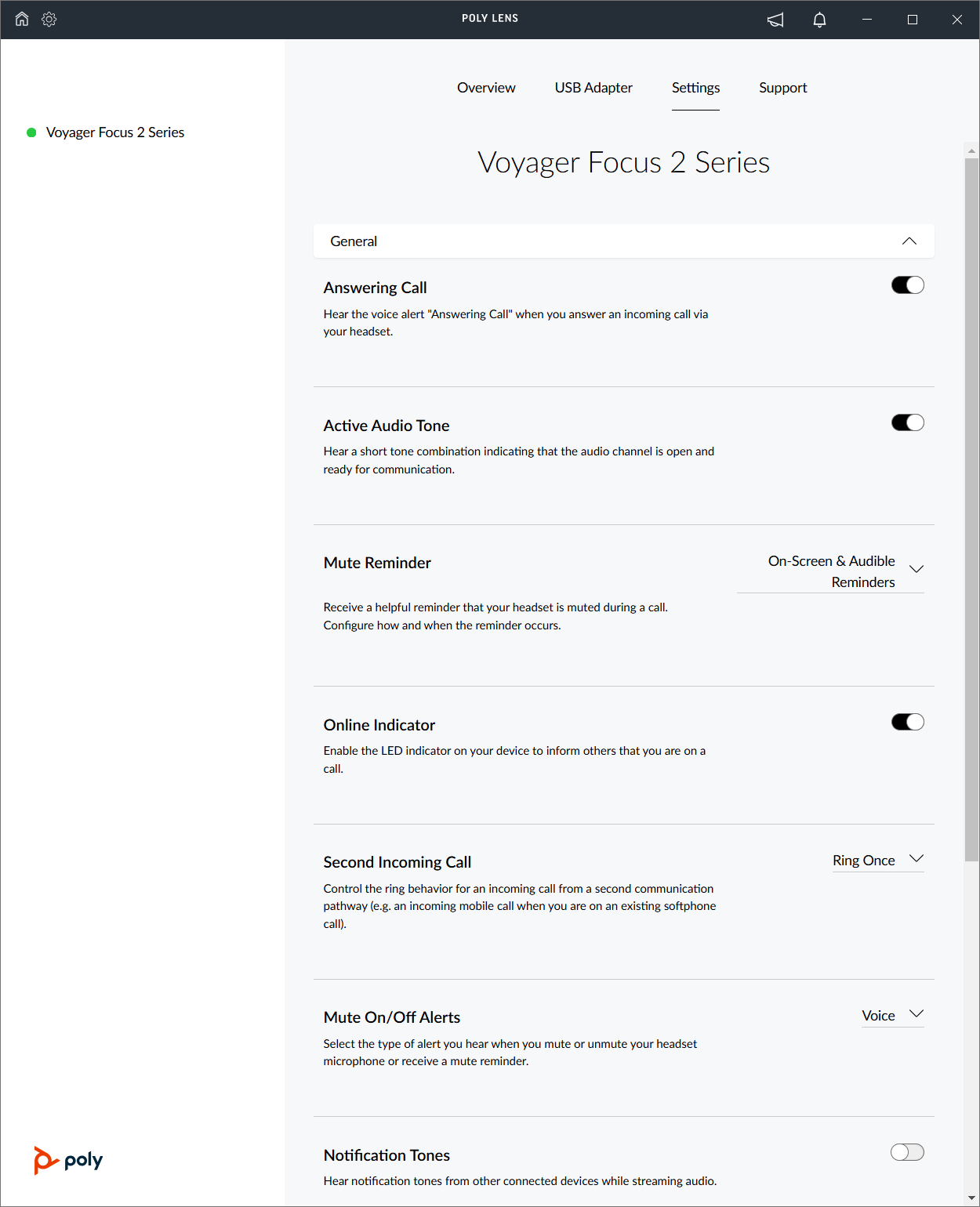Image resolution: width=980 pixels, height=1207 pixels.
Task: Open the Support tab
Action: tap(782, 88)
